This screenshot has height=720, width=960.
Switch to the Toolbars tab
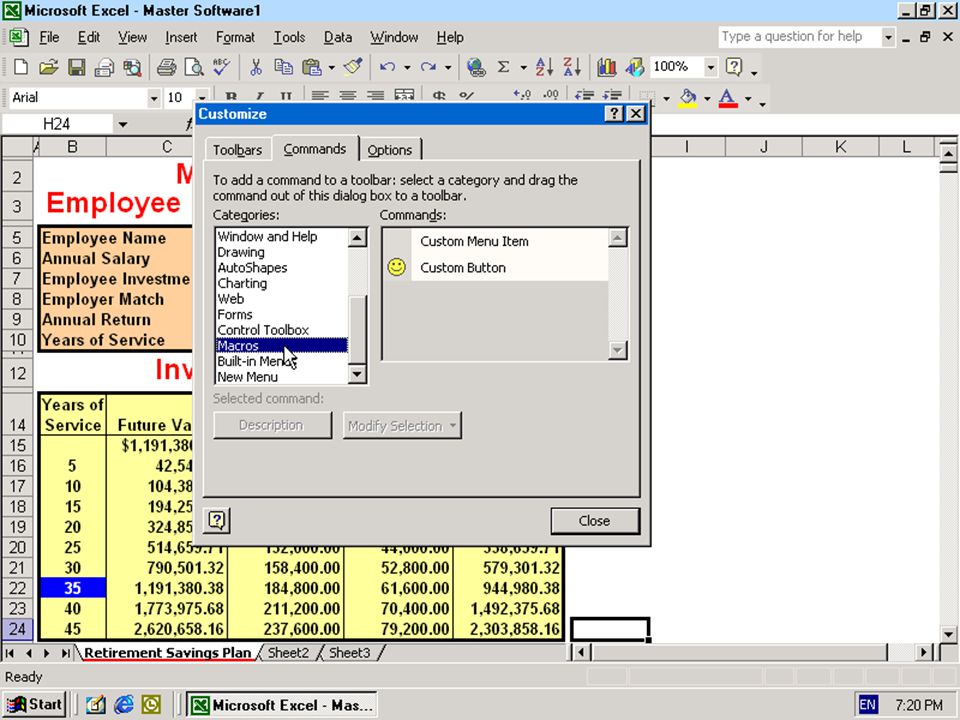point(238,150)
